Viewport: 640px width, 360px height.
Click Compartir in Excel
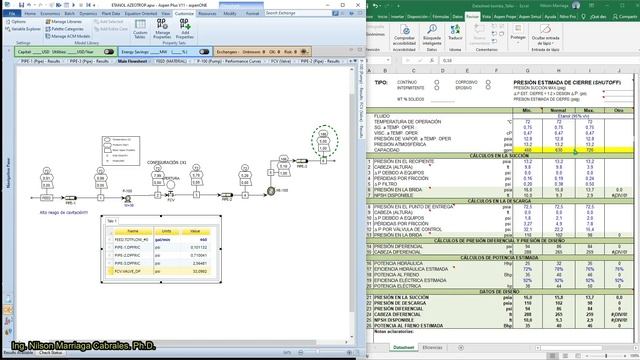click(x=624, y=17)
